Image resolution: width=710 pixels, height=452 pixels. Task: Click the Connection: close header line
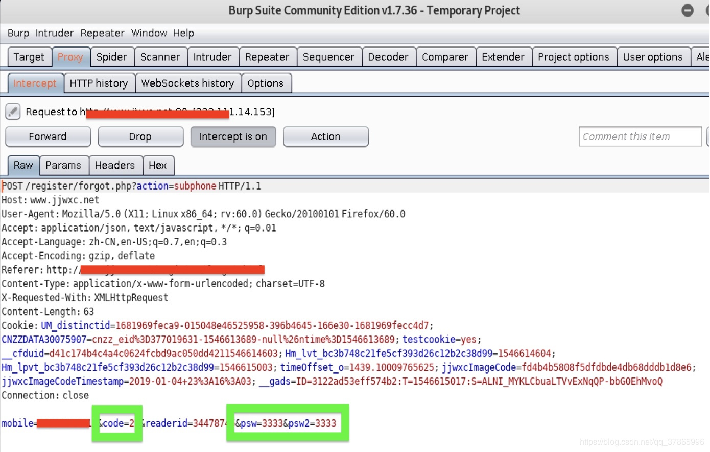tap(45, 395)
